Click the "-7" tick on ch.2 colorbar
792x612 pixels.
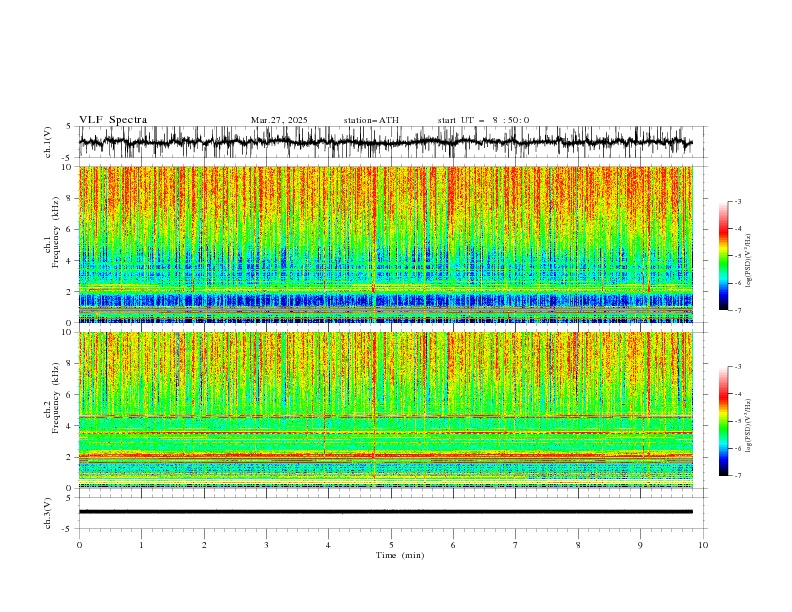(738, 476)
